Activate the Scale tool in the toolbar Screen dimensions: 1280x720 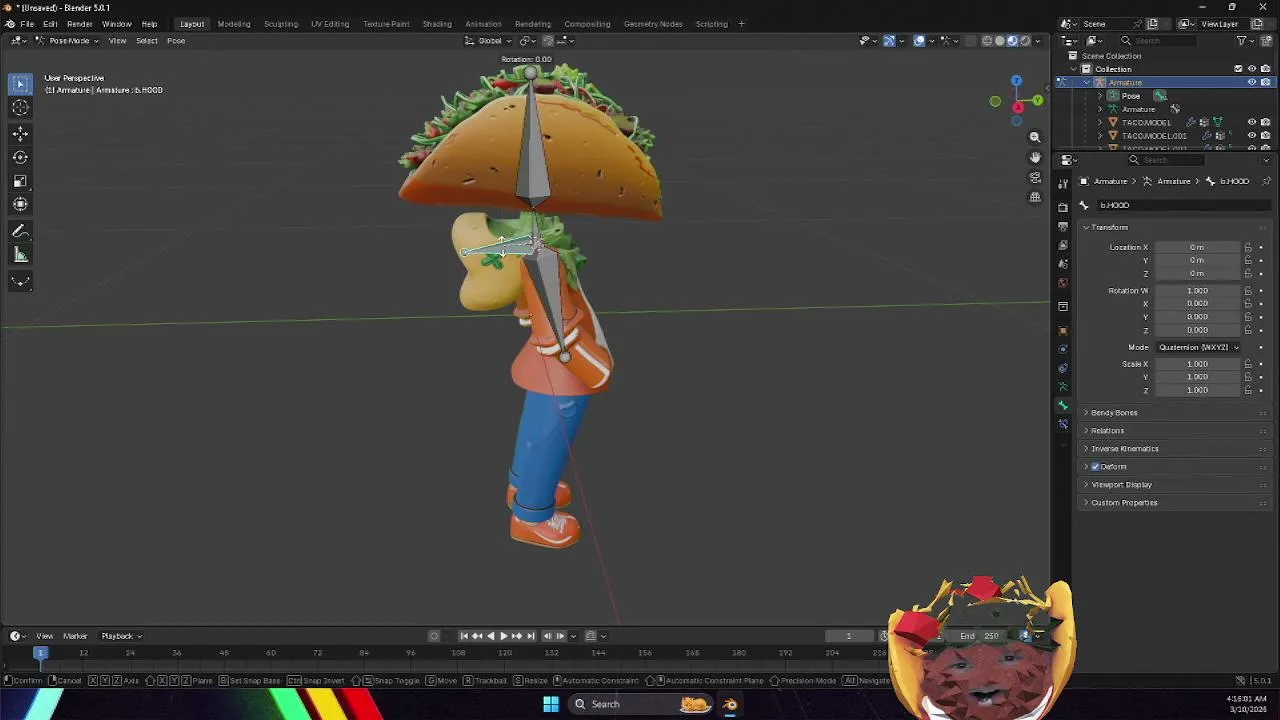pos(20,181)
